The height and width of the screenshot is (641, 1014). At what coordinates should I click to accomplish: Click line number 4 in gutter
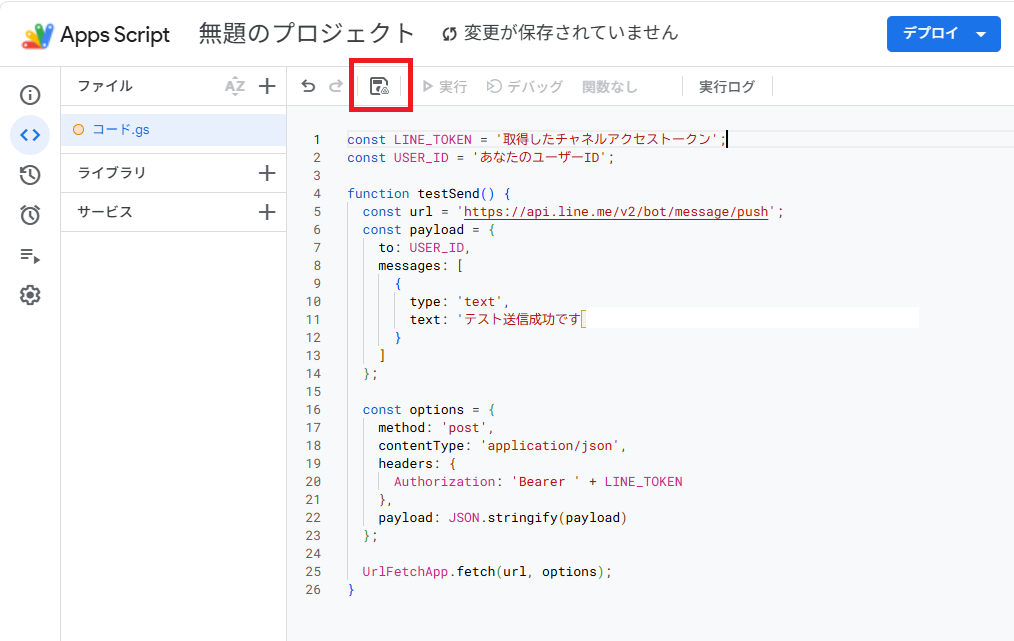[x=317, y=193]
